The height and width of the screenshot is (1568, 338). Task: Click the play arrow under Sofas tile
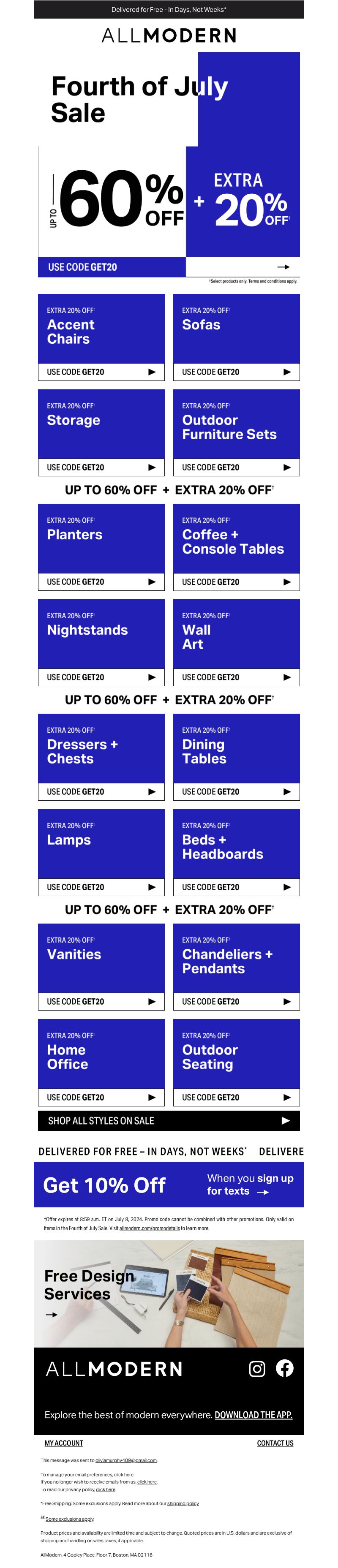pyautogui.click(x=287, y=372)
